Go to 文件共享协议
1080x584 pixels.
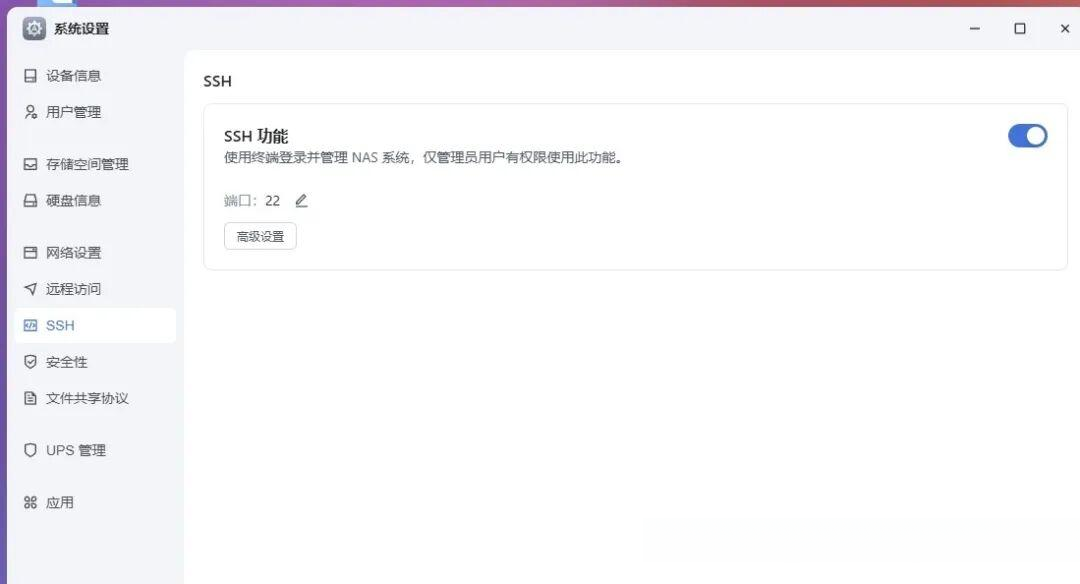(x=87, y=398)
